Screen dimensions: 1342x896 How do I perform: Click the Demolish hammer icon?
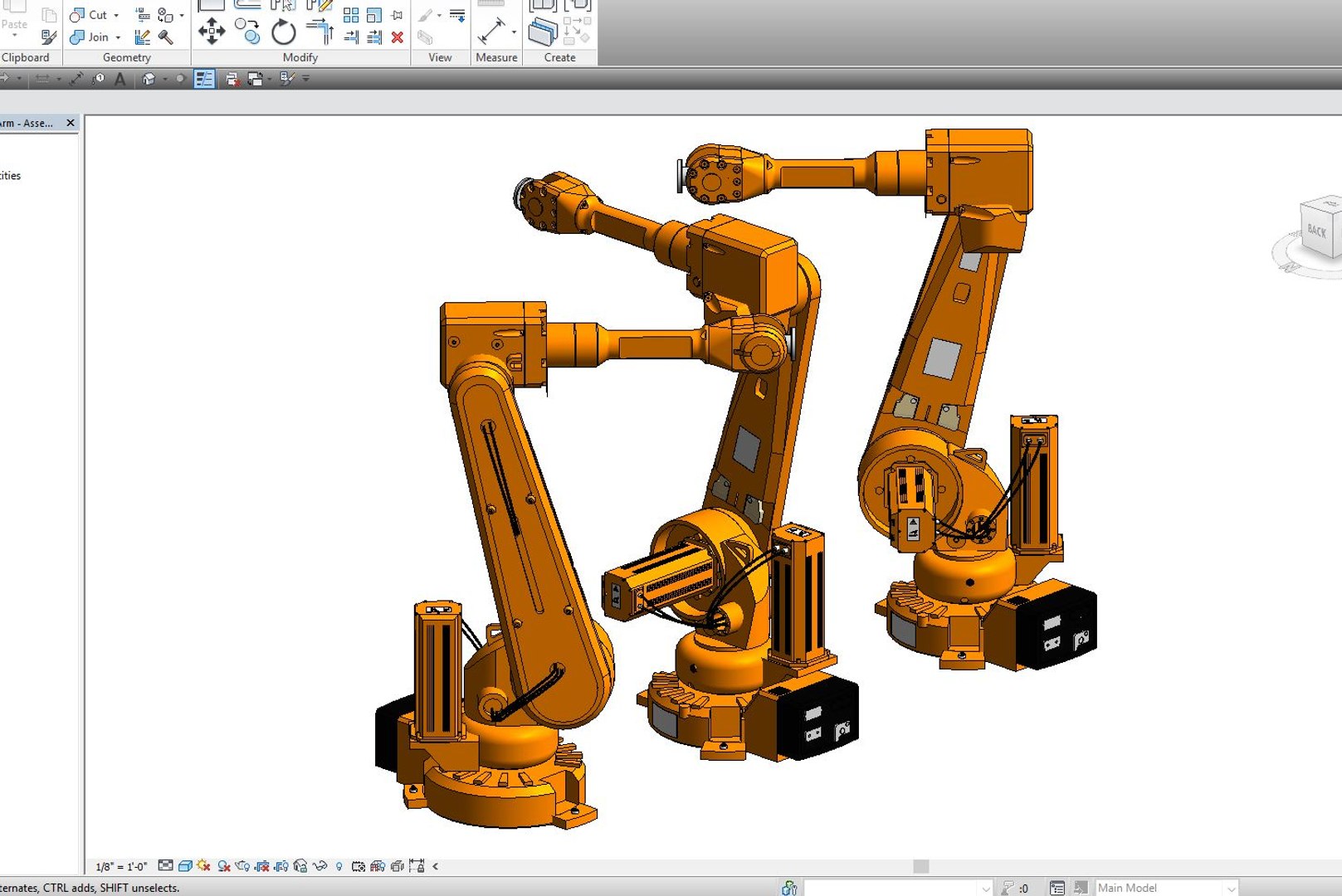point(166,37)
